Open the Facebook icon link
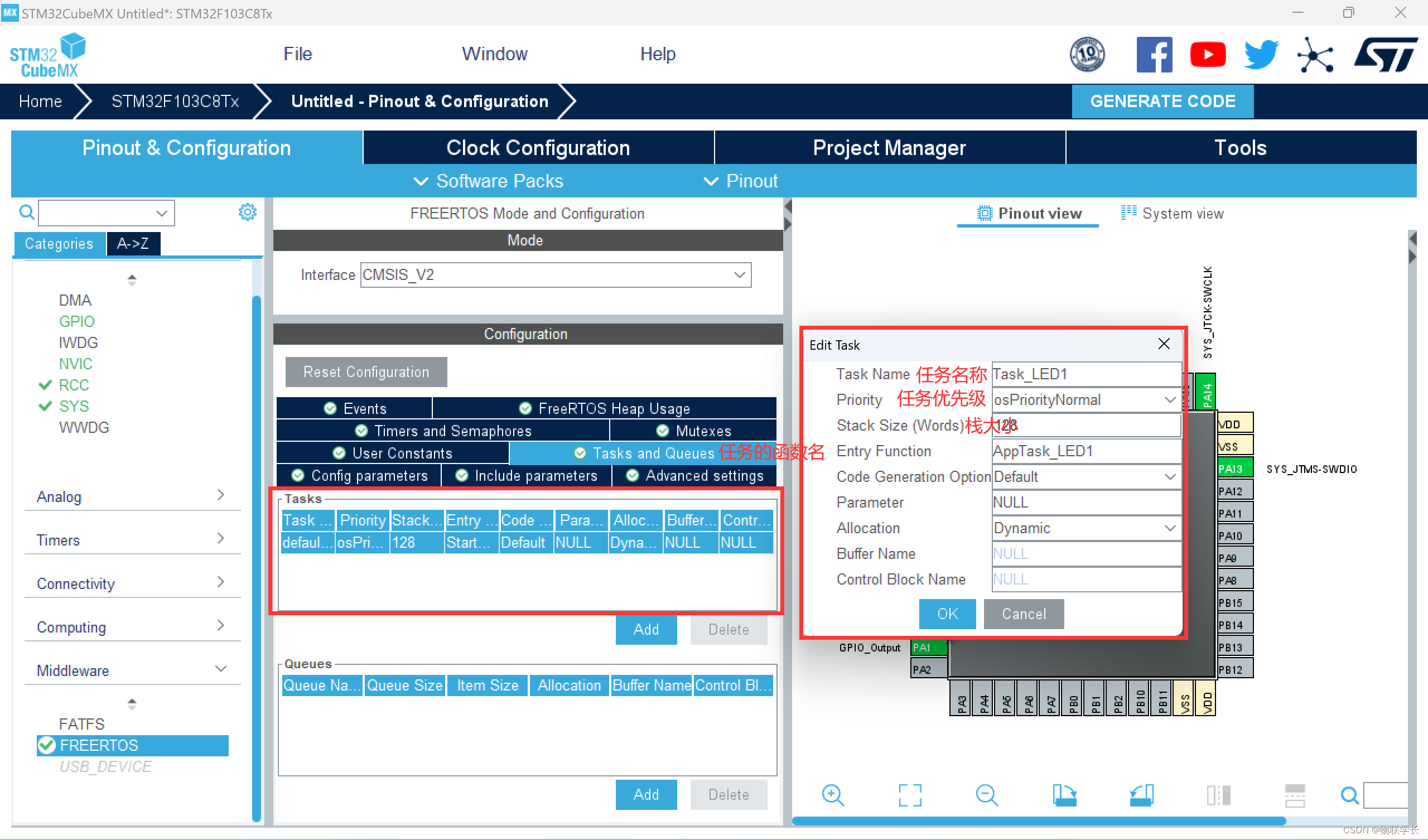Screen dimensions: 1428x840 [1154, 55]
